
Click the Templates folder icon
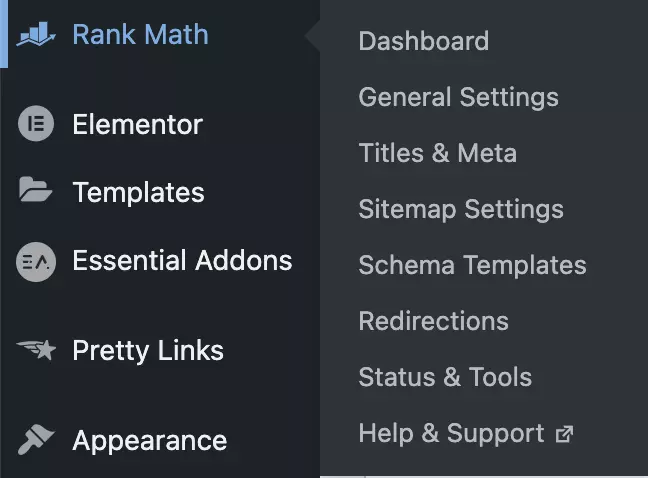(x=36, y=189)
